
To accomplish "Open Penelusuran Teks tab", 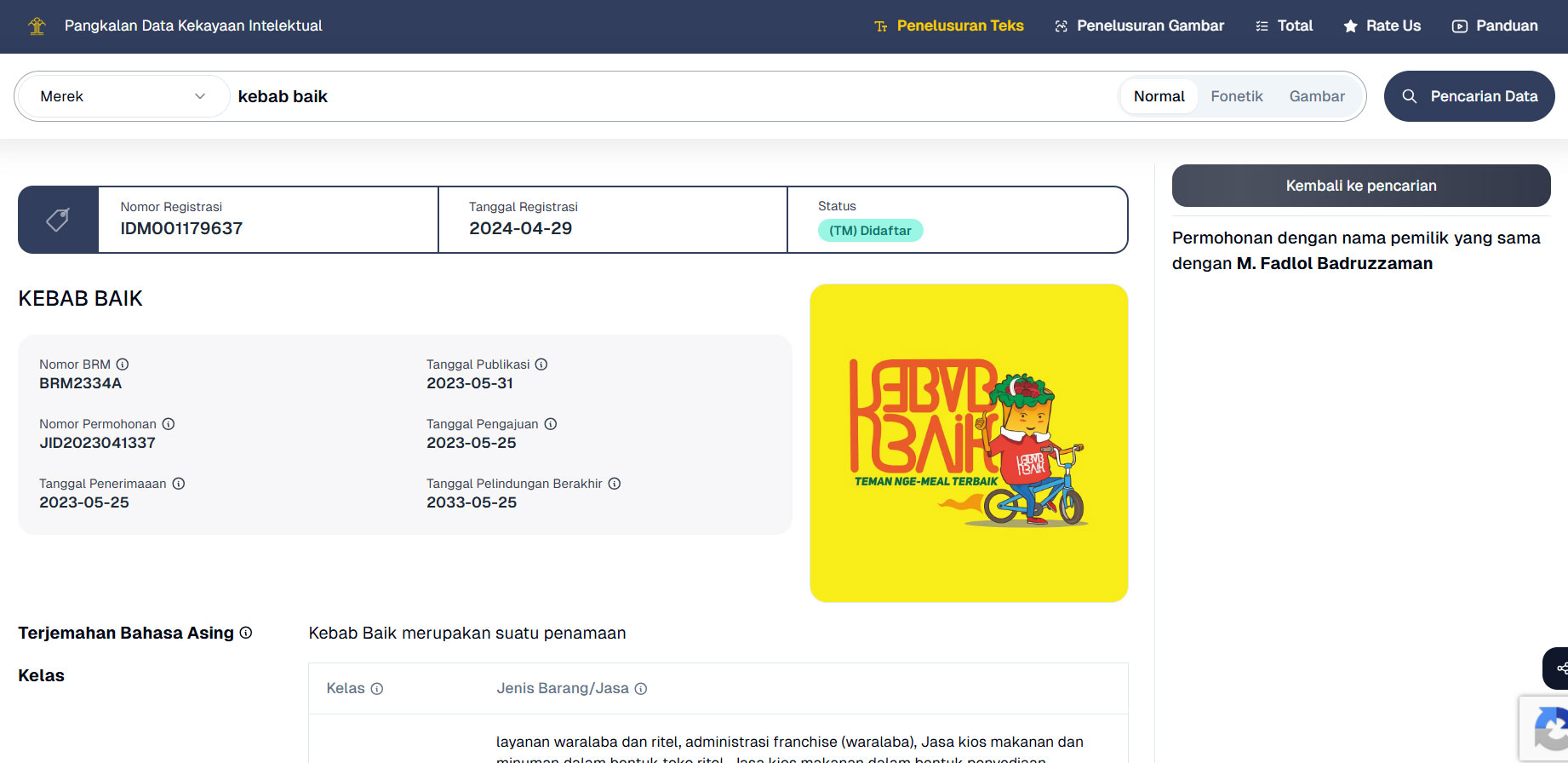I will tap(949, 26).
